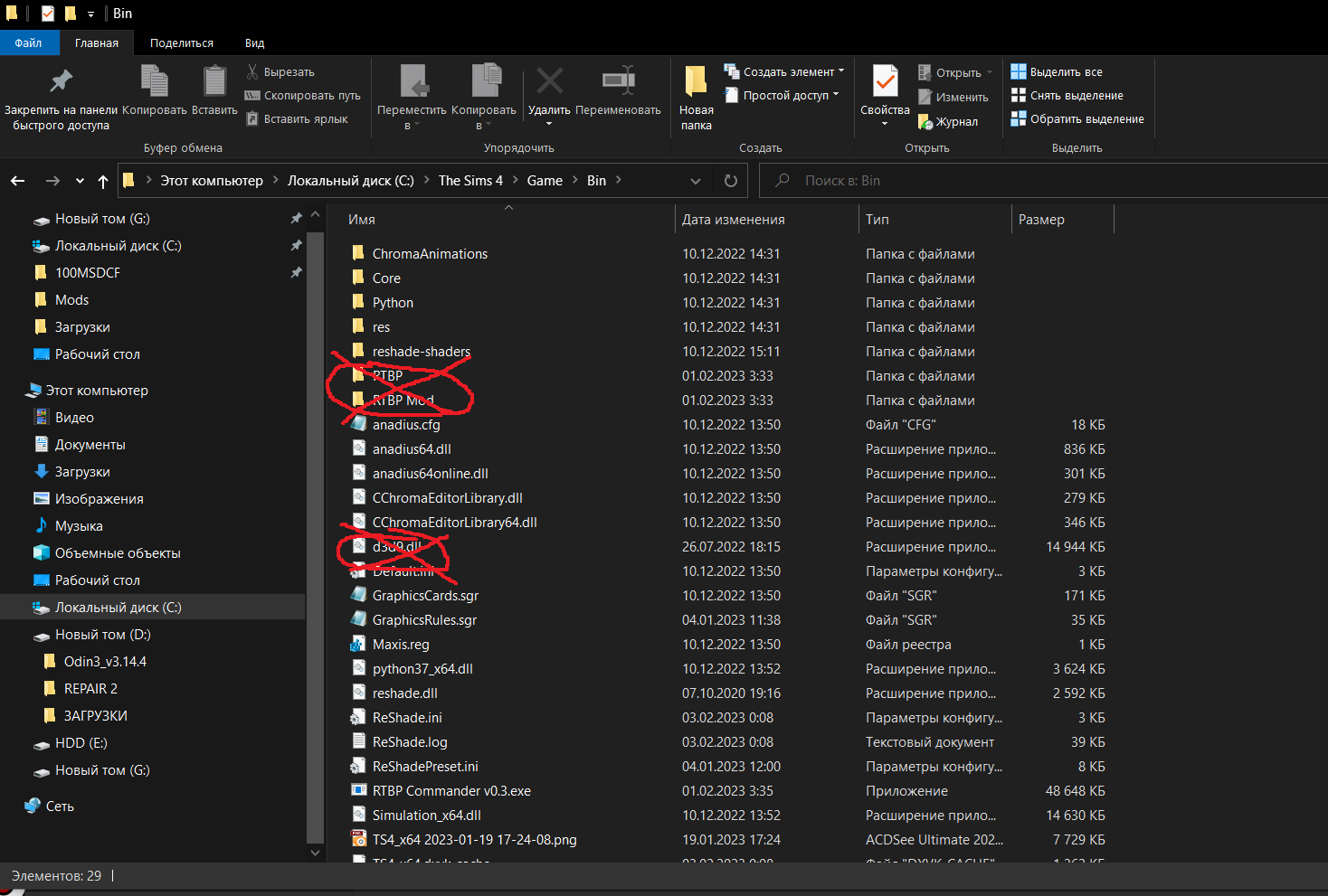Open recent locations dropdown arrow
Screen dimensions: 1328x896
(x=80, y=181)
